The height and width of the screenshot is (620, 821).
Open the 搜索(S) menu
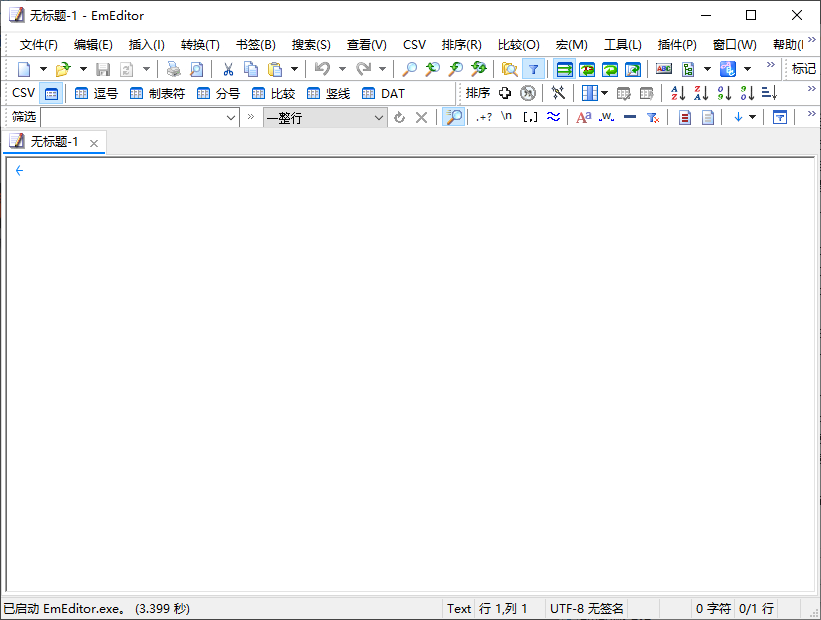click(311, 45)
